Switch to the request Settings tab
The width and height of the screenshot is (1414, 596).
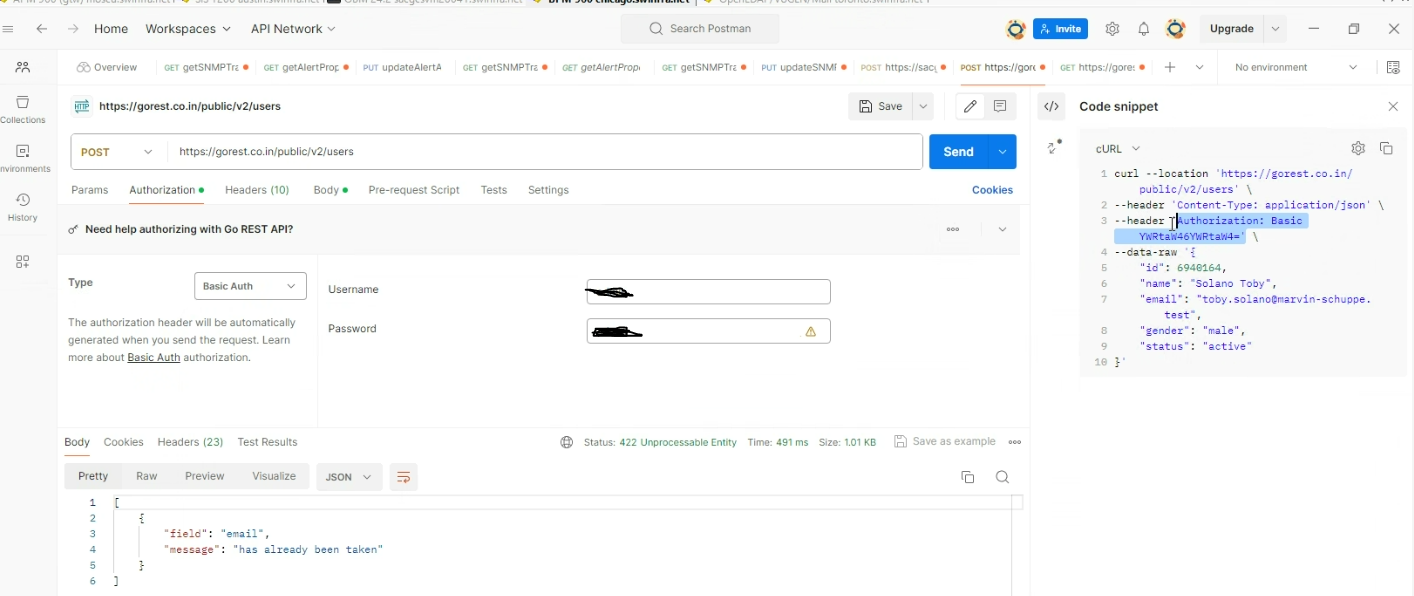click(548, 190)
